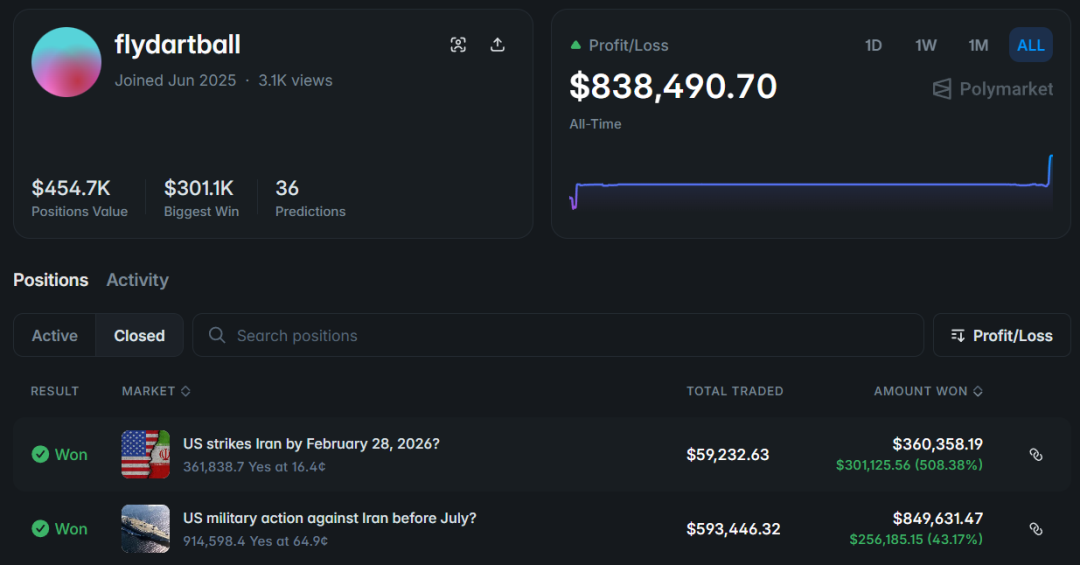Screen dimensions: 1080x565
Task: Sort by the Amount Won column
Action: 927,391
